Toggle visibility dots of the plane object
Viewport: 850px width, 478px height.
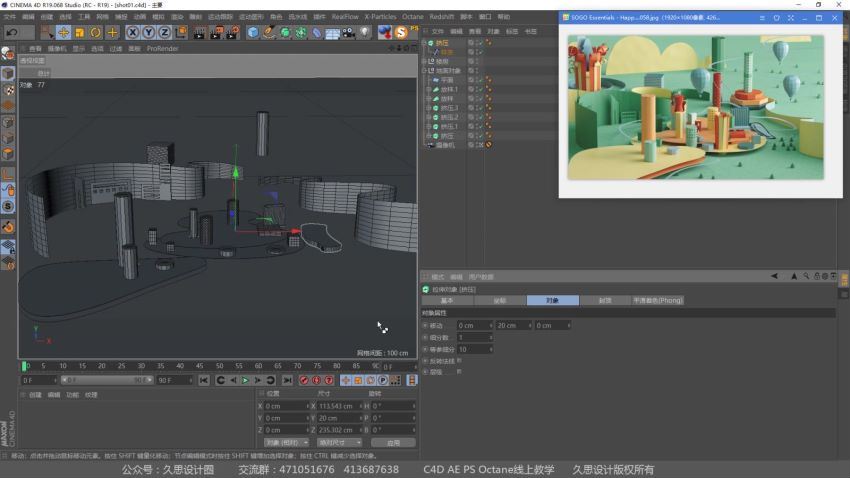[477, 80]
